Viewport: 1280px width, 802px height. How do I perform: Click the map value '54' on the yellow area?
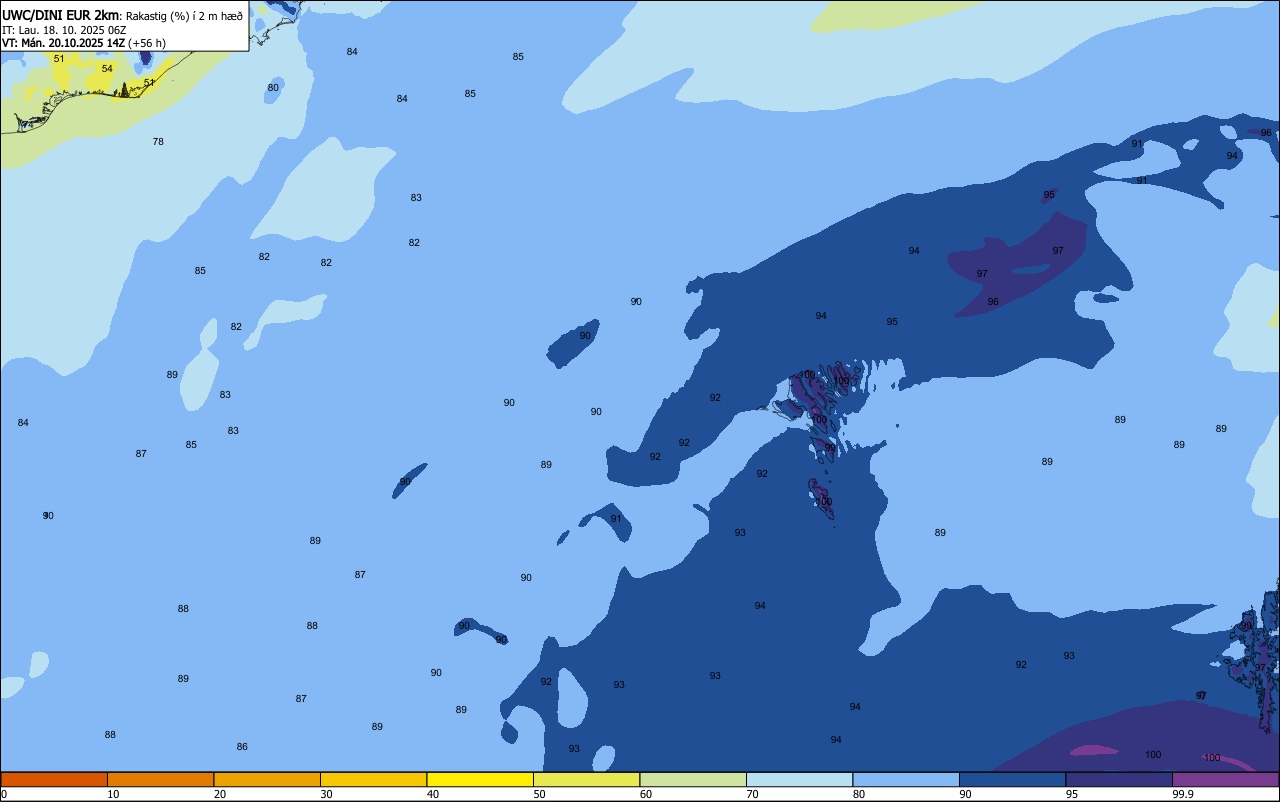pyautogui.click(x=107, y=69)
